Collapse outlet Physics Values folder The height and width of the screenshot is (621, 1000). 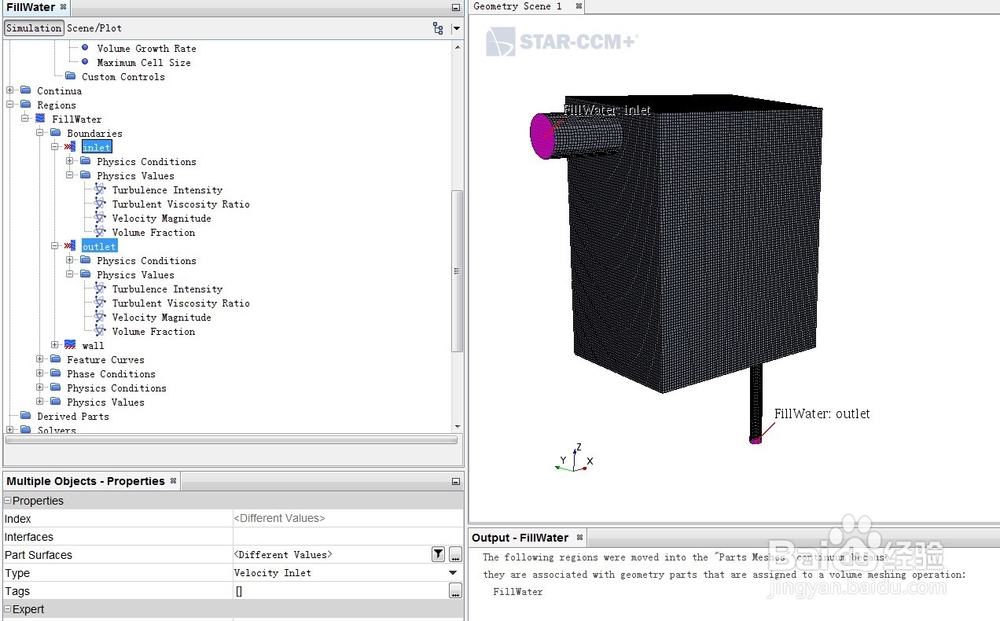click(70, 274)
